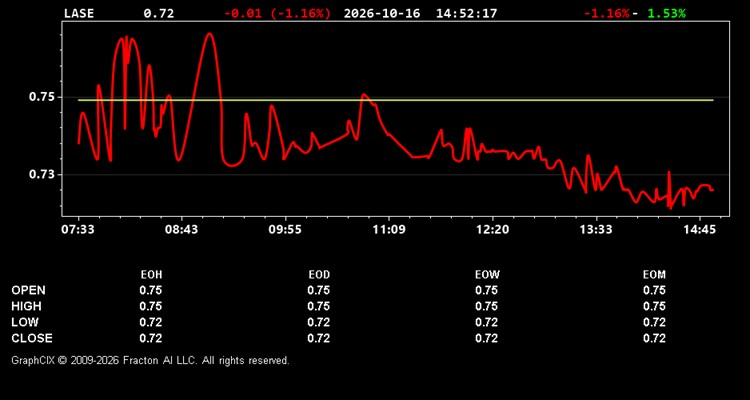Click the EOH column header
This screenshot has width=750, height=400.
tap(151, 275)
